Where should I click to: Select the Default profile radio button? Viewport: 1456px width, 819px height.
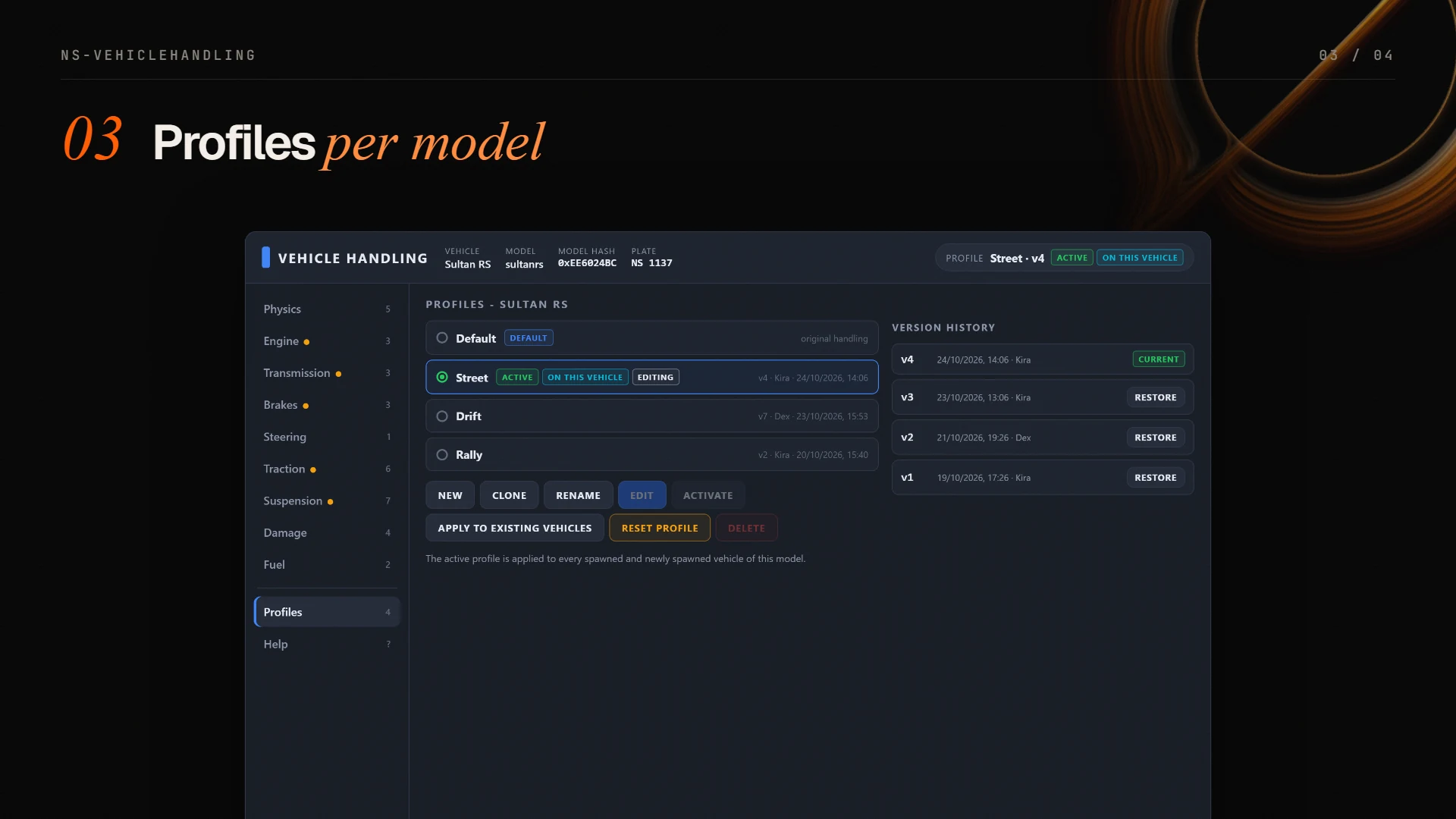pyautogui.click(x=442, y=338)
